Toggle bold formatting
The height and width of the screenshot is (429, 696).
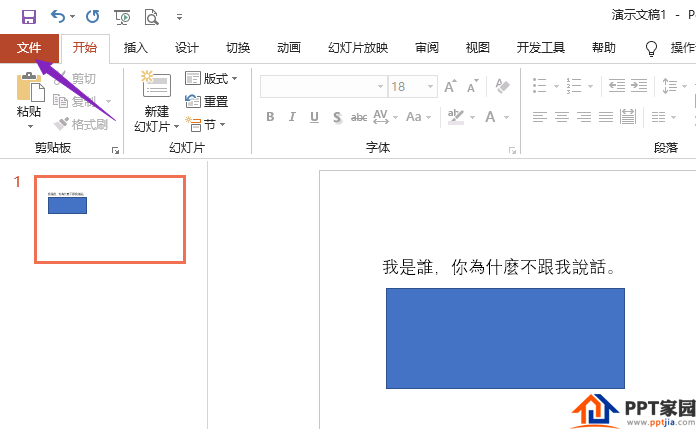(x=270, y=117)
